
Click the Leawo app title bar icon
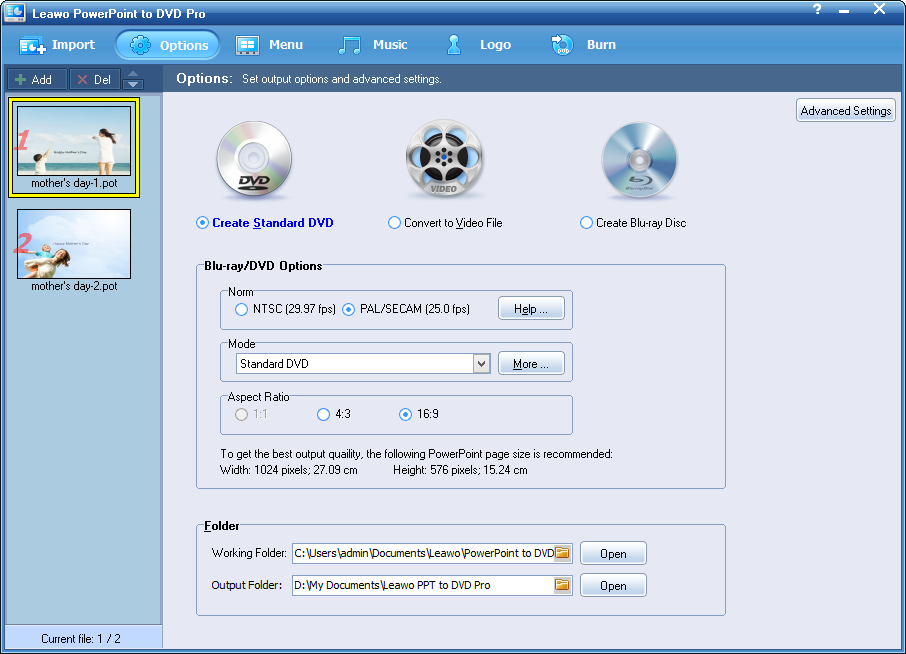tap(14, 12)
